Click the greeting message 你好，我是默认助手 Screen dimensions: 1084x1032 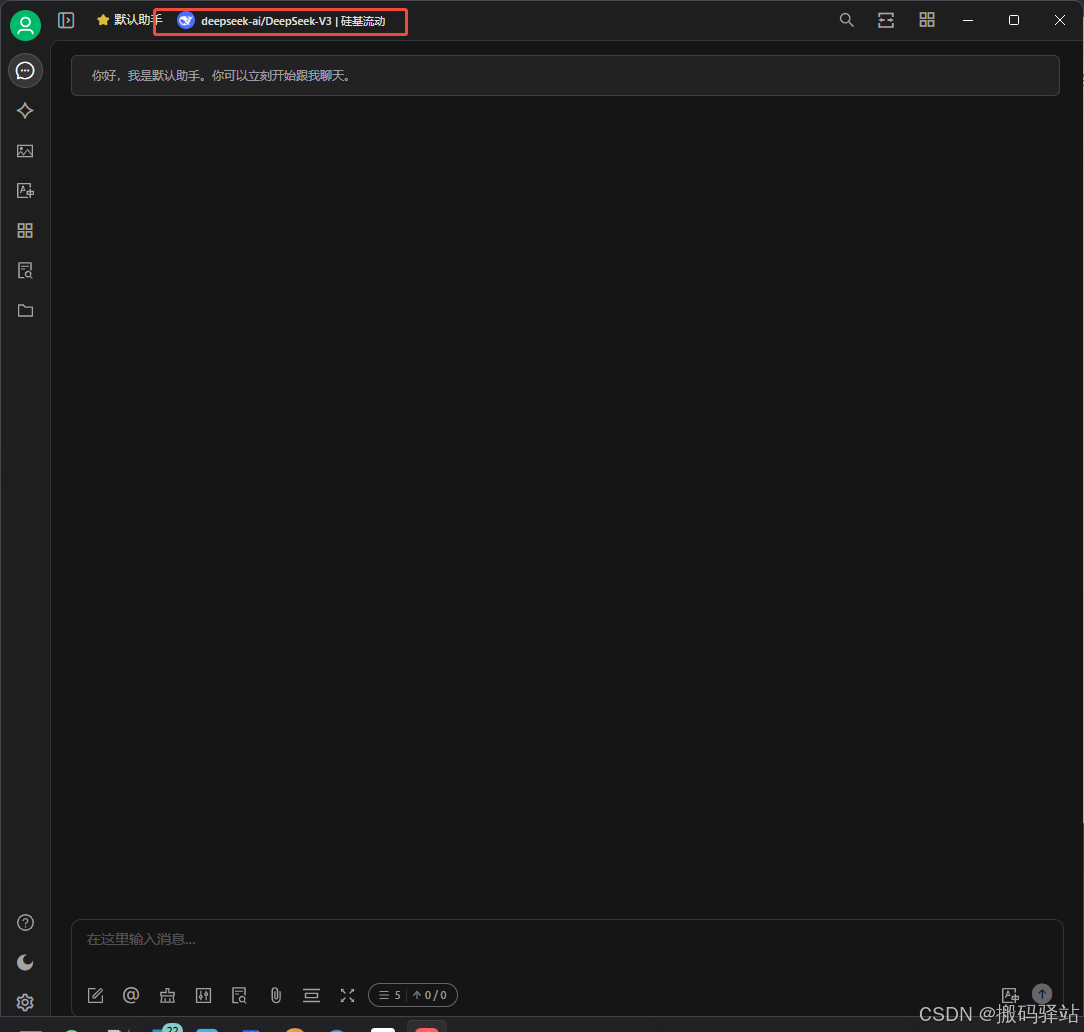coord(566,75)
